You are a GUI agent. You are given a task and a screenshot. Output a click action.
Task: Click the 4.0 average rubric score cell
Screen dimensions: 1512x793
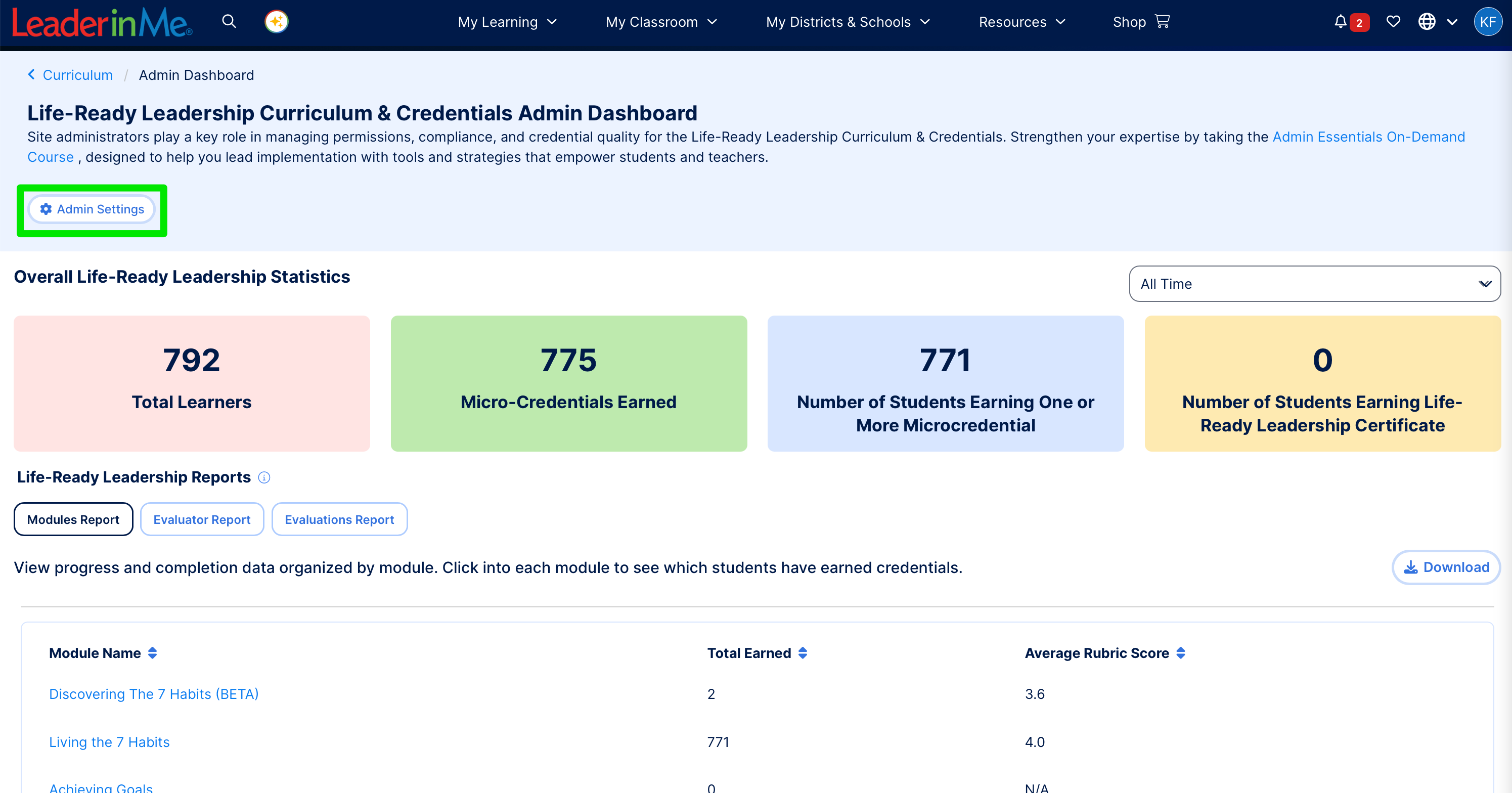[x=1035, y=742]
